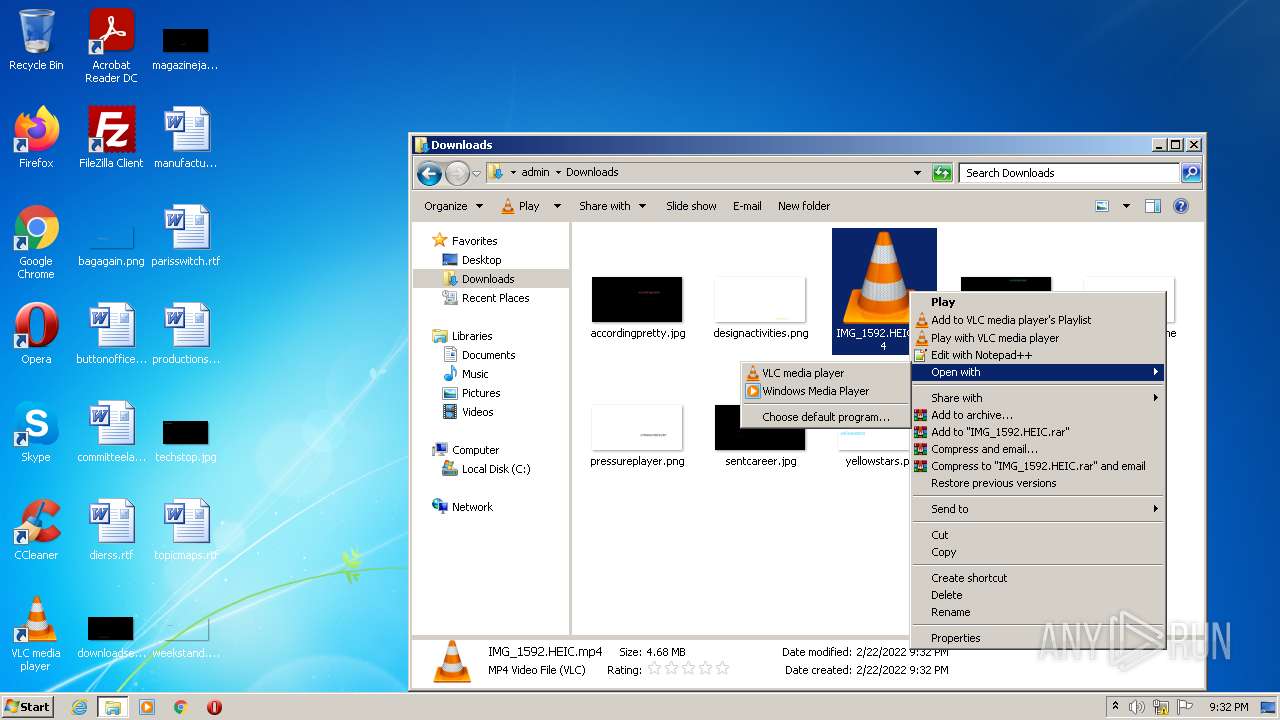Image resolution: width=1280 pixels, height=720 pixels.
Task: Set the file's star rating in details pane
Action: [689, 669]
